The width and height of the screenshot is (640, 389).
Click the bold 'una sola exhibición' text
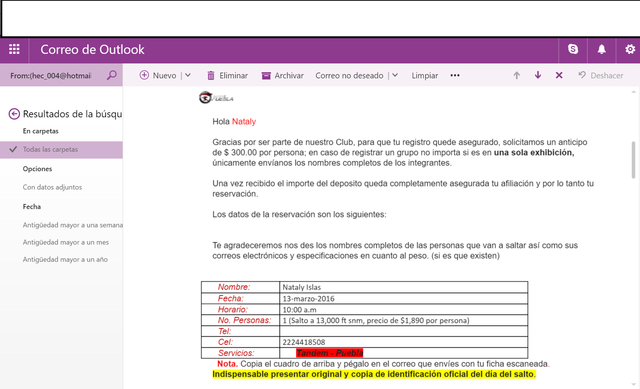coord(534,153)
